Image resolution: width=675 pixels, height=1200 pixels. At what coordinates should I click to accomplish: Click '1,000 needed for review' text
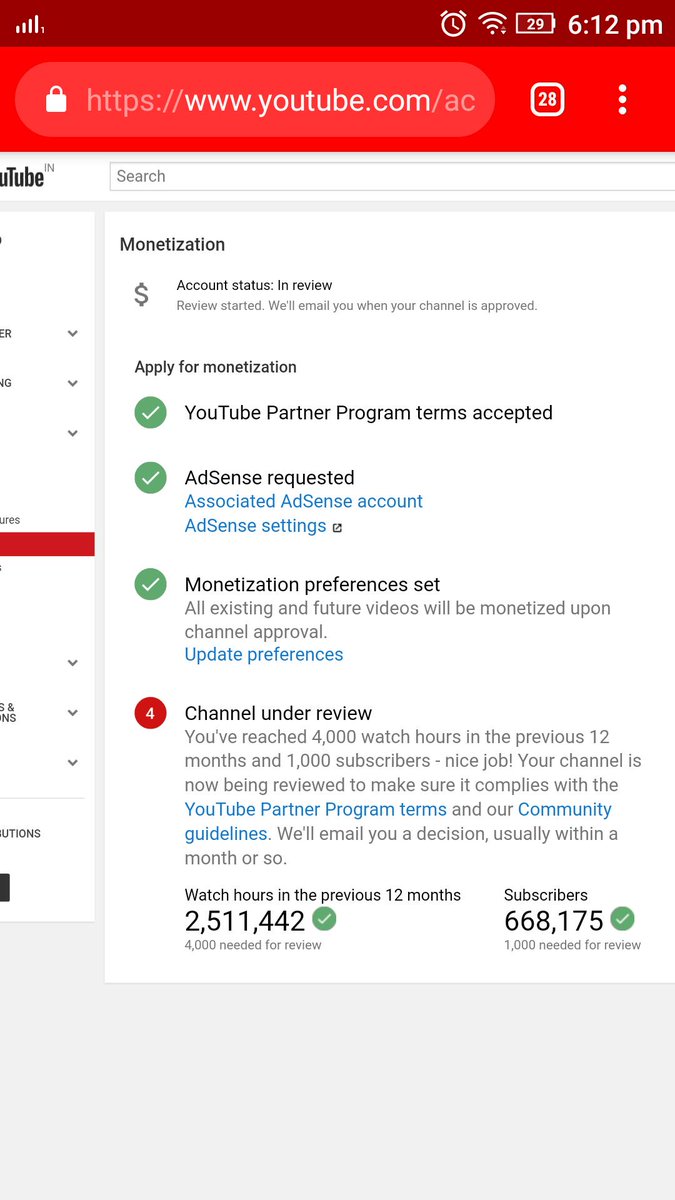point(572,945)
